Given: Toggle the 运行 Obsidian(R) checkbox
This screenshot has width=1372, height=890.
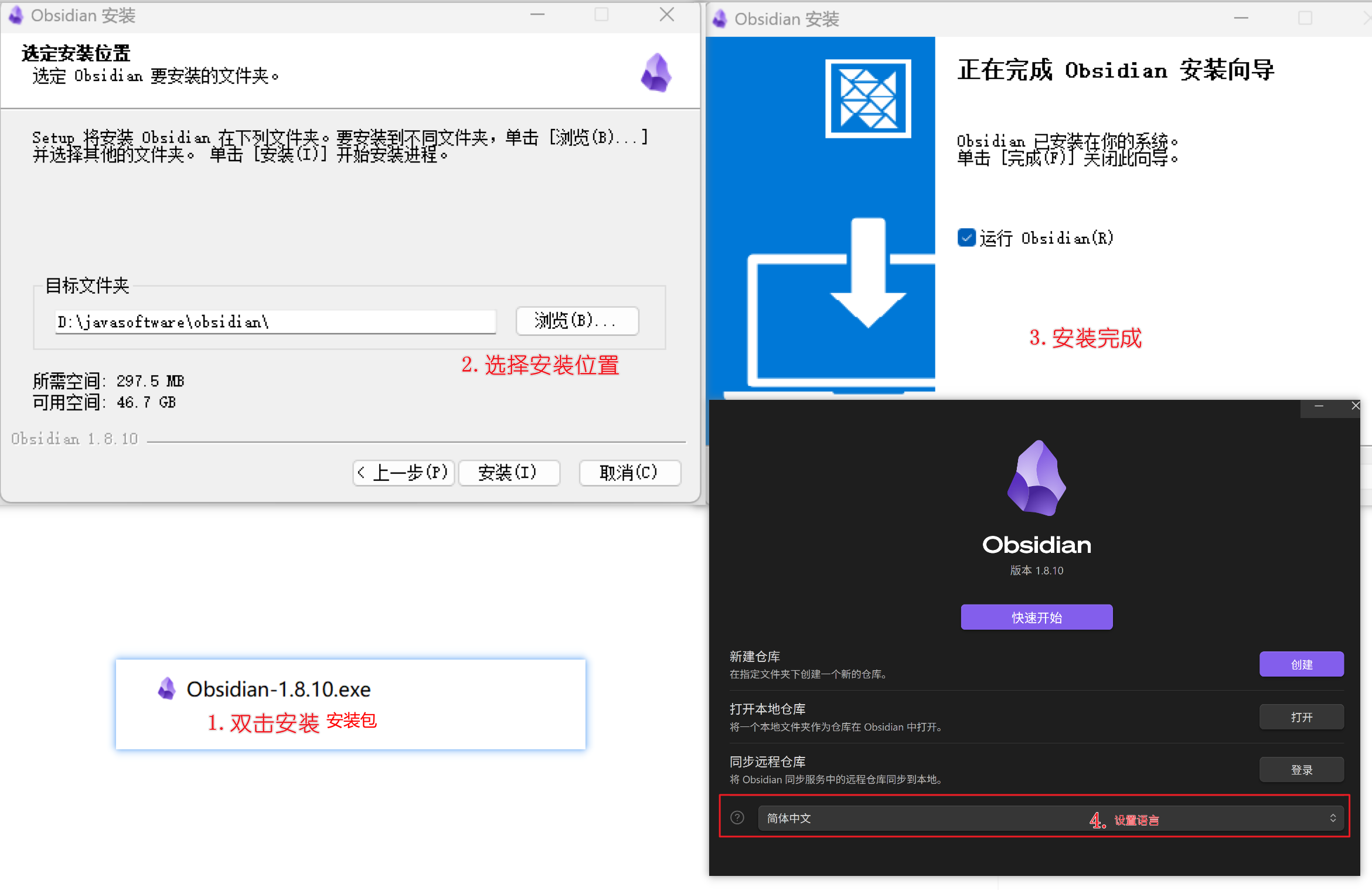Looking at the screenshot, I should (x=966, y=237).
